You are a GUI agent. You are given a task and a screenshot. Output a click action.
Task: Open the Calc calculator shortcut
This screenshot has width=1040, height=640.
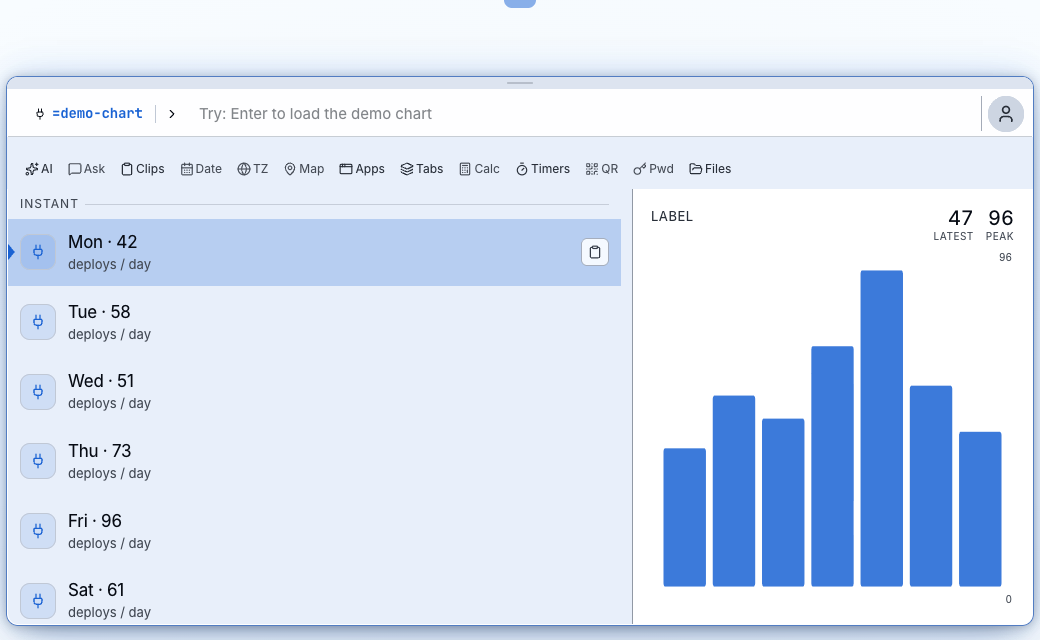[x=479, y=169]
